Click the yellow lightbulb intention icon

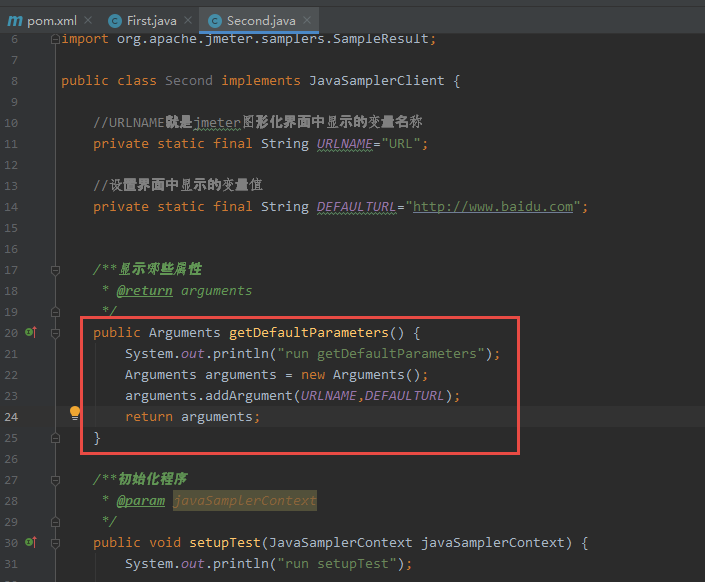[x=74, y=412]
